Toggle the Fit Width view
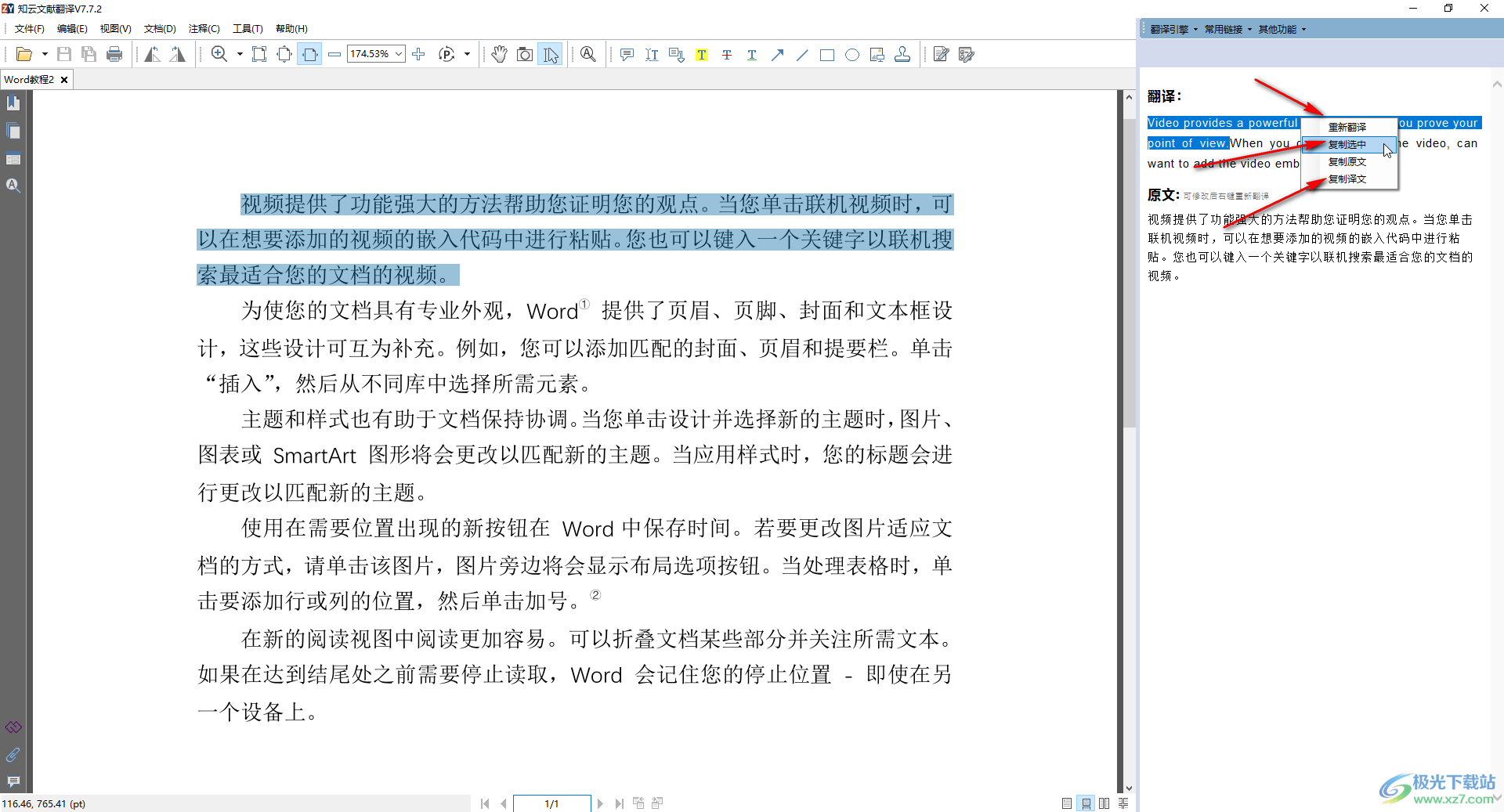Screen dimensions: 1504x812 click(309, 55)
